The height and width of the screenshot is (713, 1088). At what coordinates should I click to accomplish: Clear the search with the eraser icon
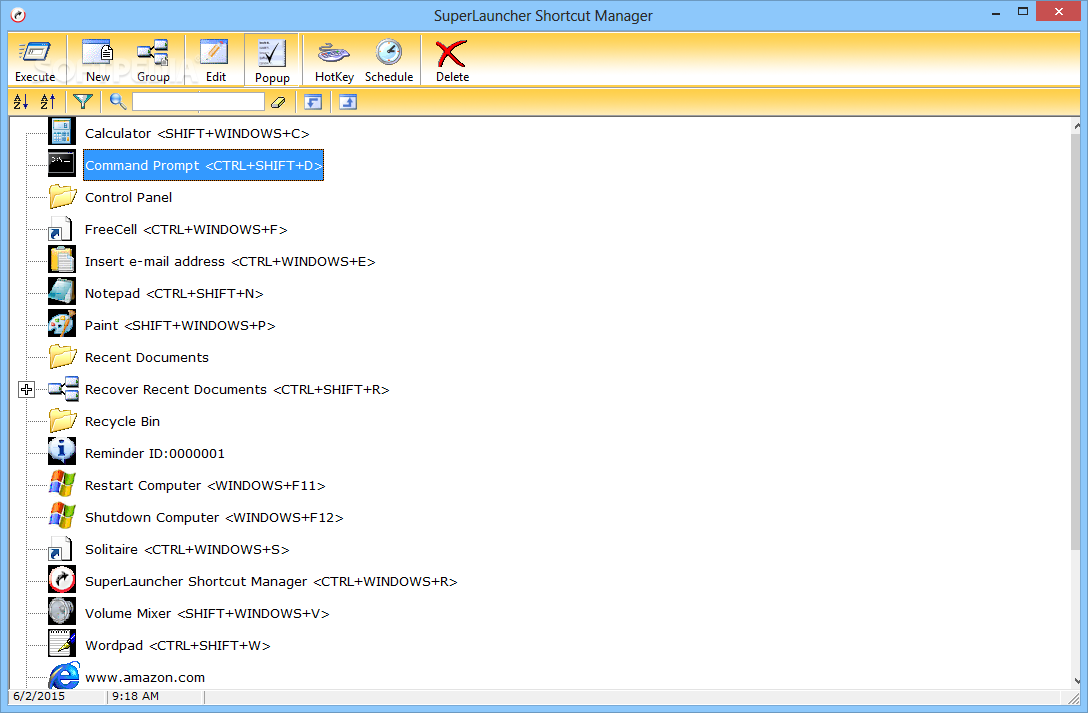click(x=278, y=102)
